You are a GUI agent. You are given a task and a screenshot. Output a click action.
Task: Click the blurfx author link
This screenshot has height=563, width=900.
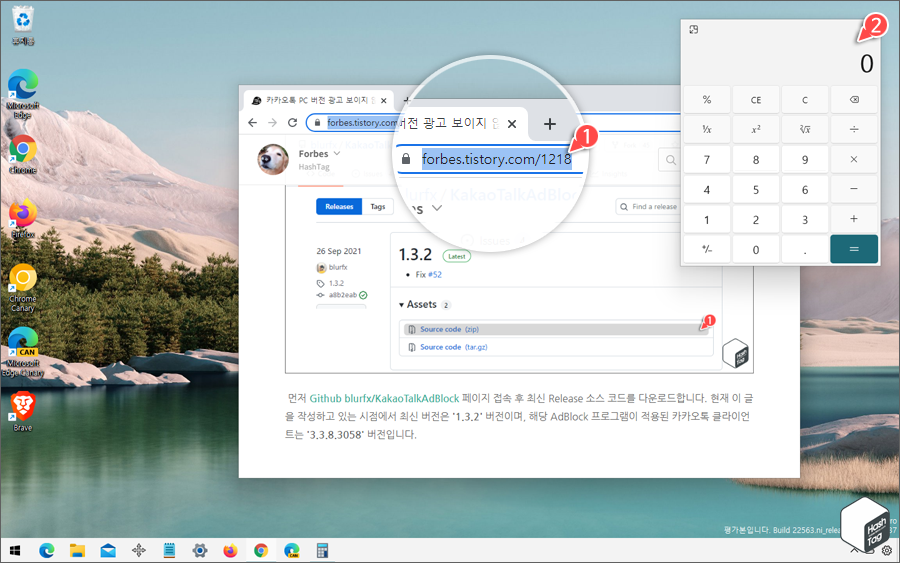click(338, 267)
